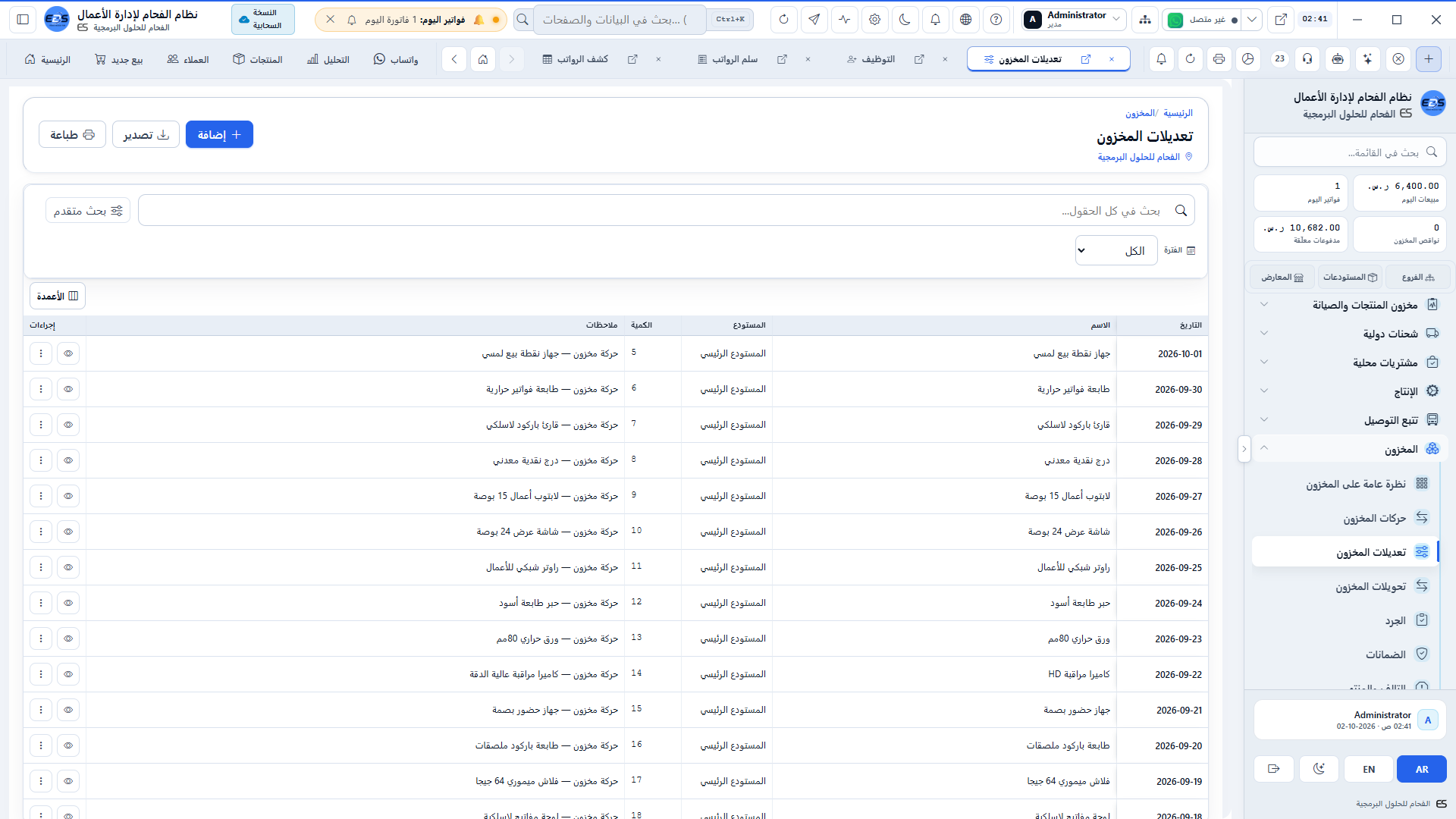
Task: Open row actions menu for 2026-09-30
Action: point(41,389)
